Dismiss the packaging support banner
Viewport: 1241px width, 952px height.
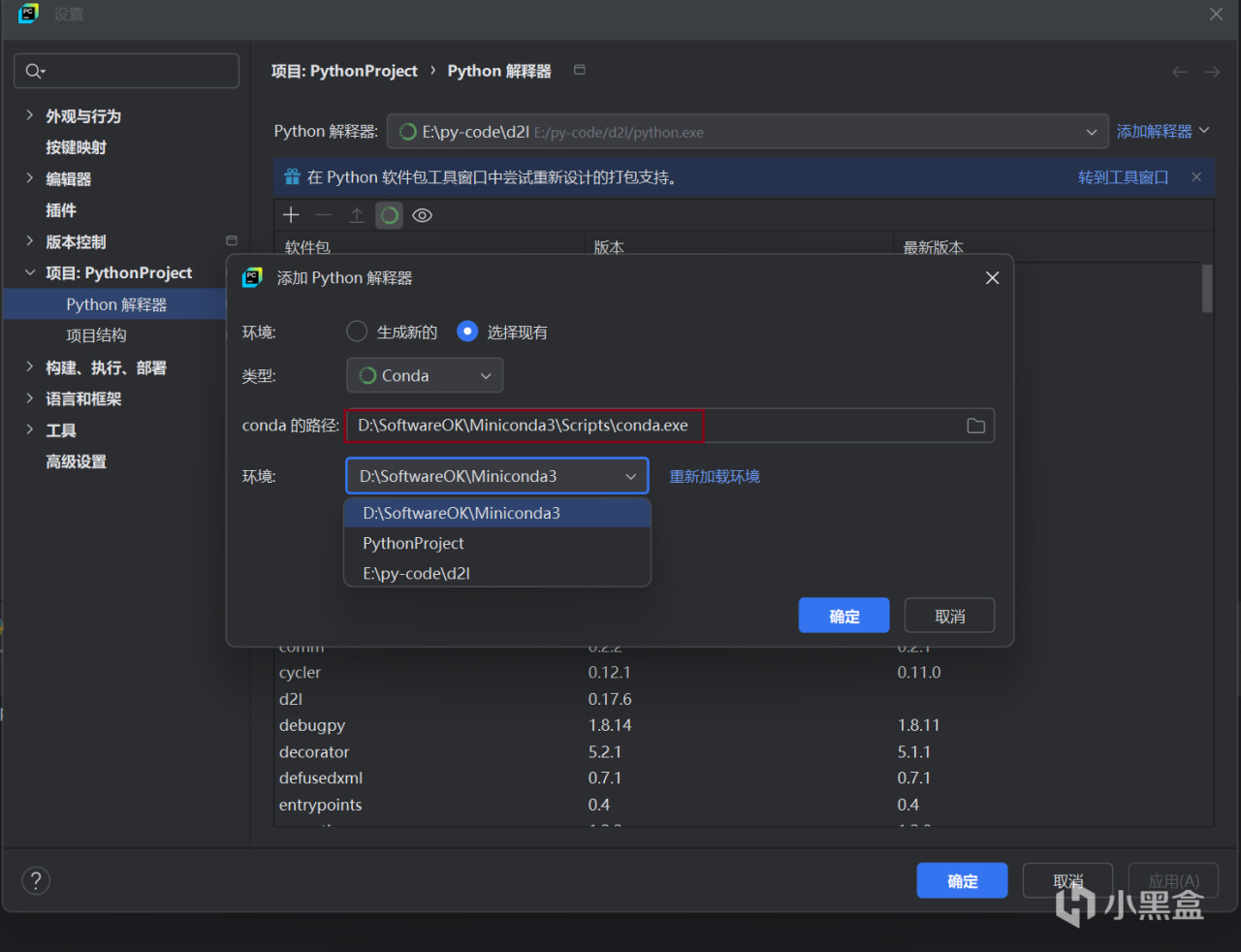(x=1196, y=177)
